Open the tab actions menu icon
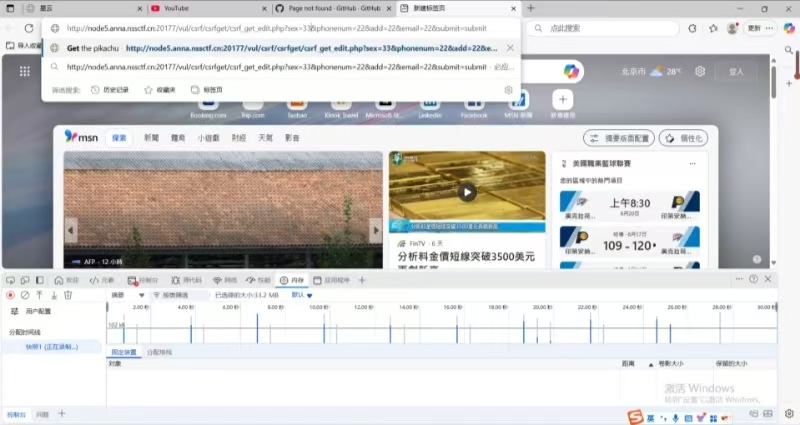The image size is (800, 425). click(10, 8)
